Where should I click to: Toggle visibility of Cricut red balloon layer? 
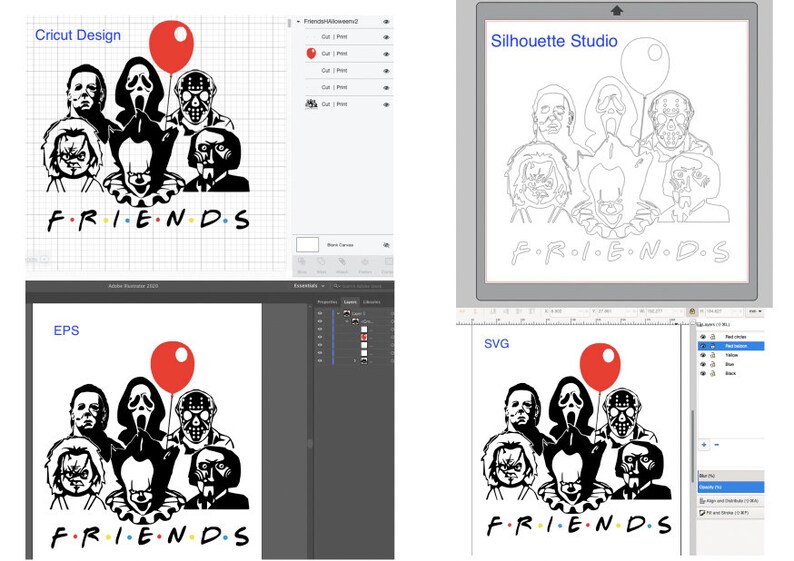[x=386, y=54]
